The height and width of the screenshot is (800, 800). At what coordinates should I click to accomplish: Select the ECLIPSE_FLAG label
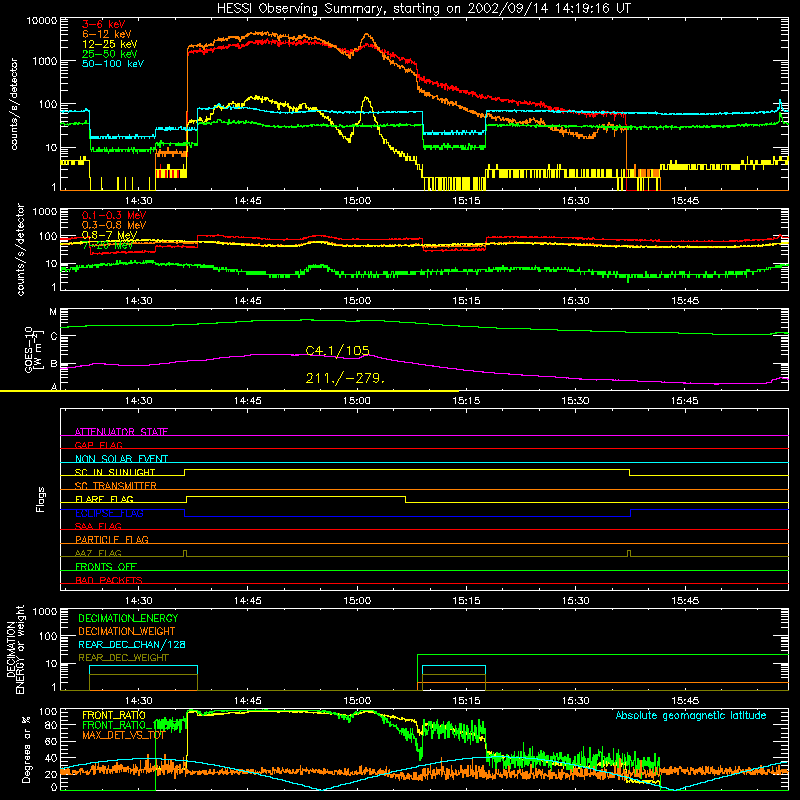(109, 513)
